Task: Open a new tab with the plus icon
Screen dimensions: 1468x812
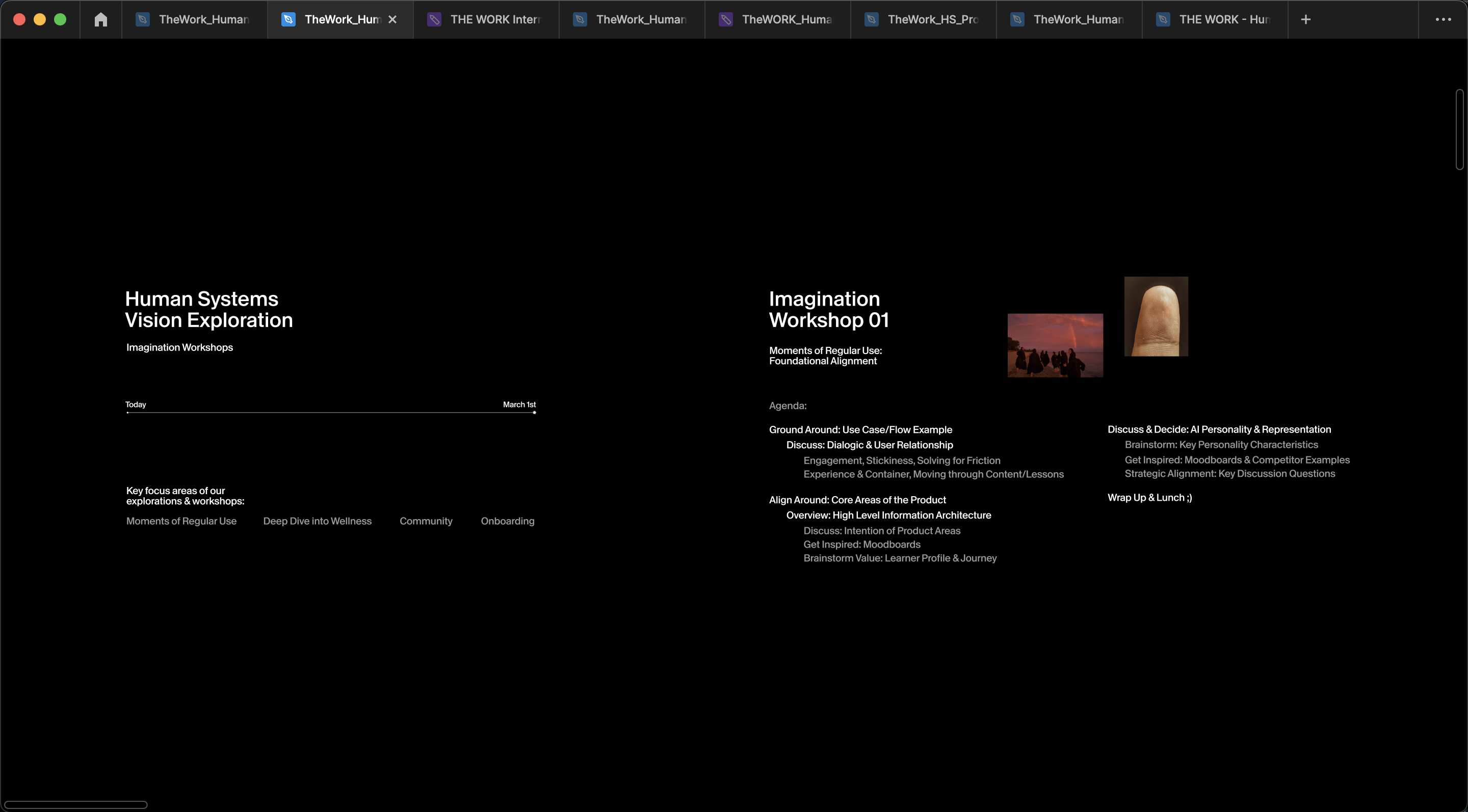Action: pos(1305,19)
